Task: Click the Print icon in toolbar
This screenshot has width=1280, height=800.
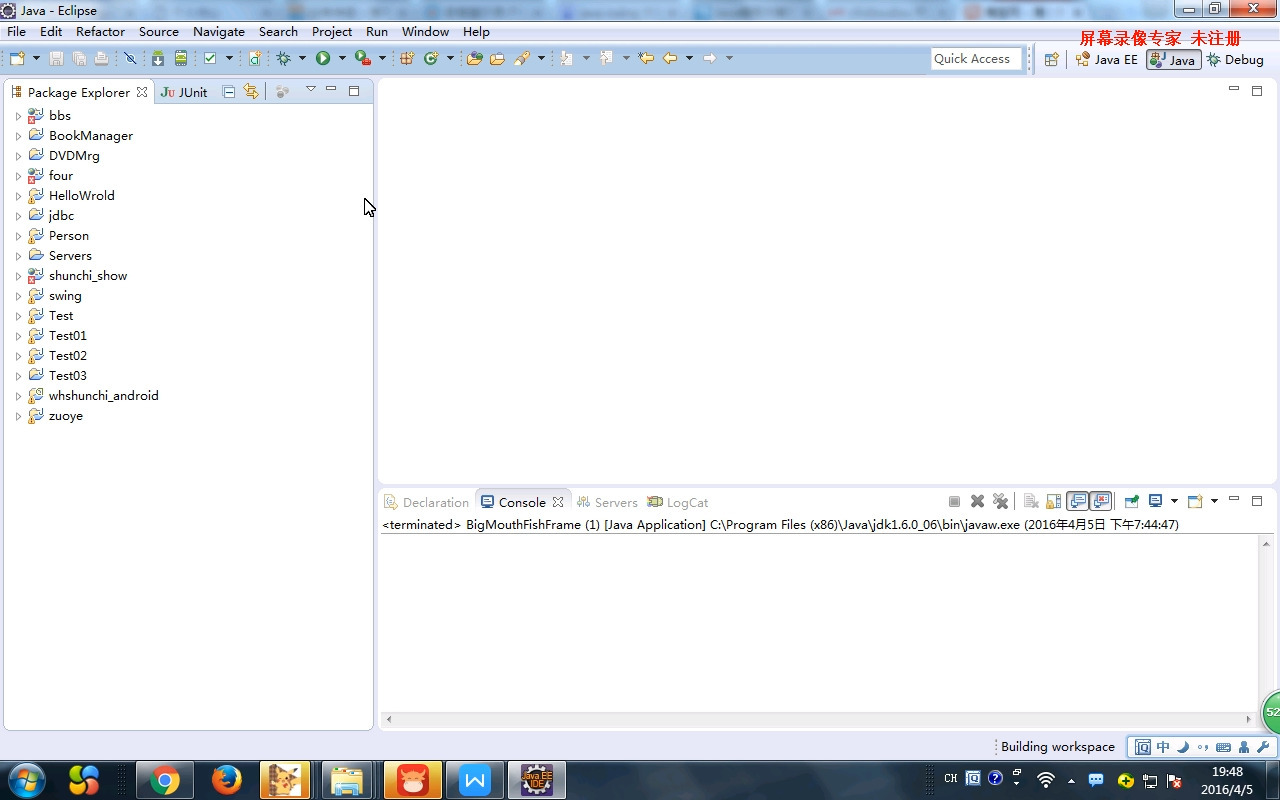Action: [101, 59]
